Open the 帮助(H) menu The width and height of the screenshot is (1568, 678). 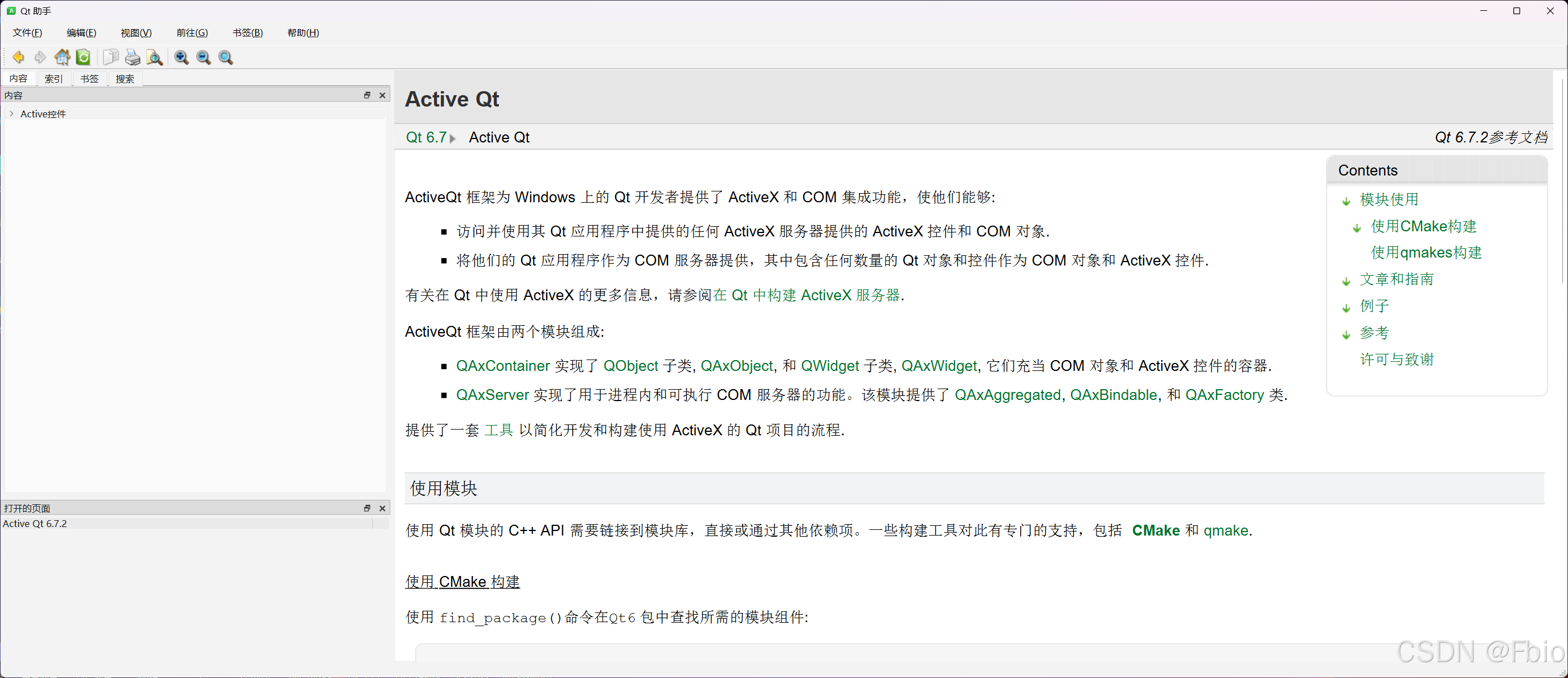point(302,33)
